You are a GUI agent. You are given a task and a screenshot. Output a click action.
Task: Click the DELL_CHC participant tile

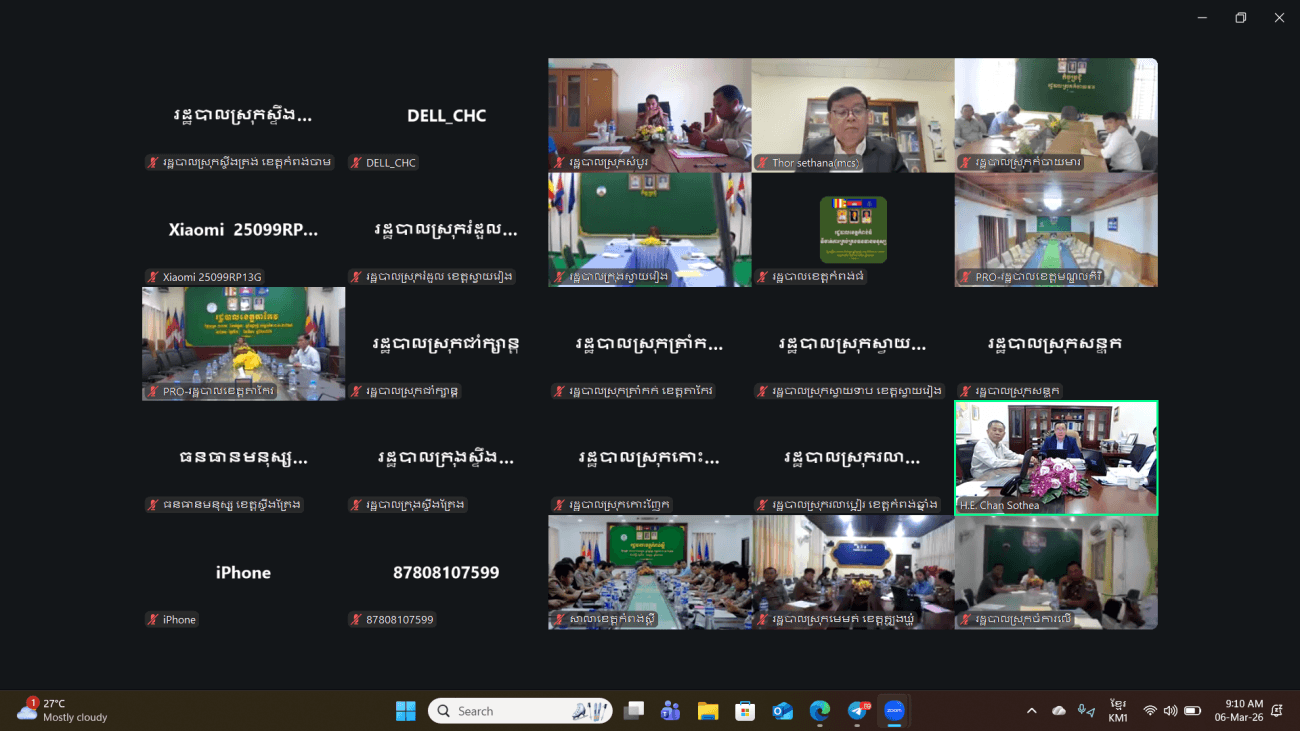pyautogui.click(x=446, y=116)
